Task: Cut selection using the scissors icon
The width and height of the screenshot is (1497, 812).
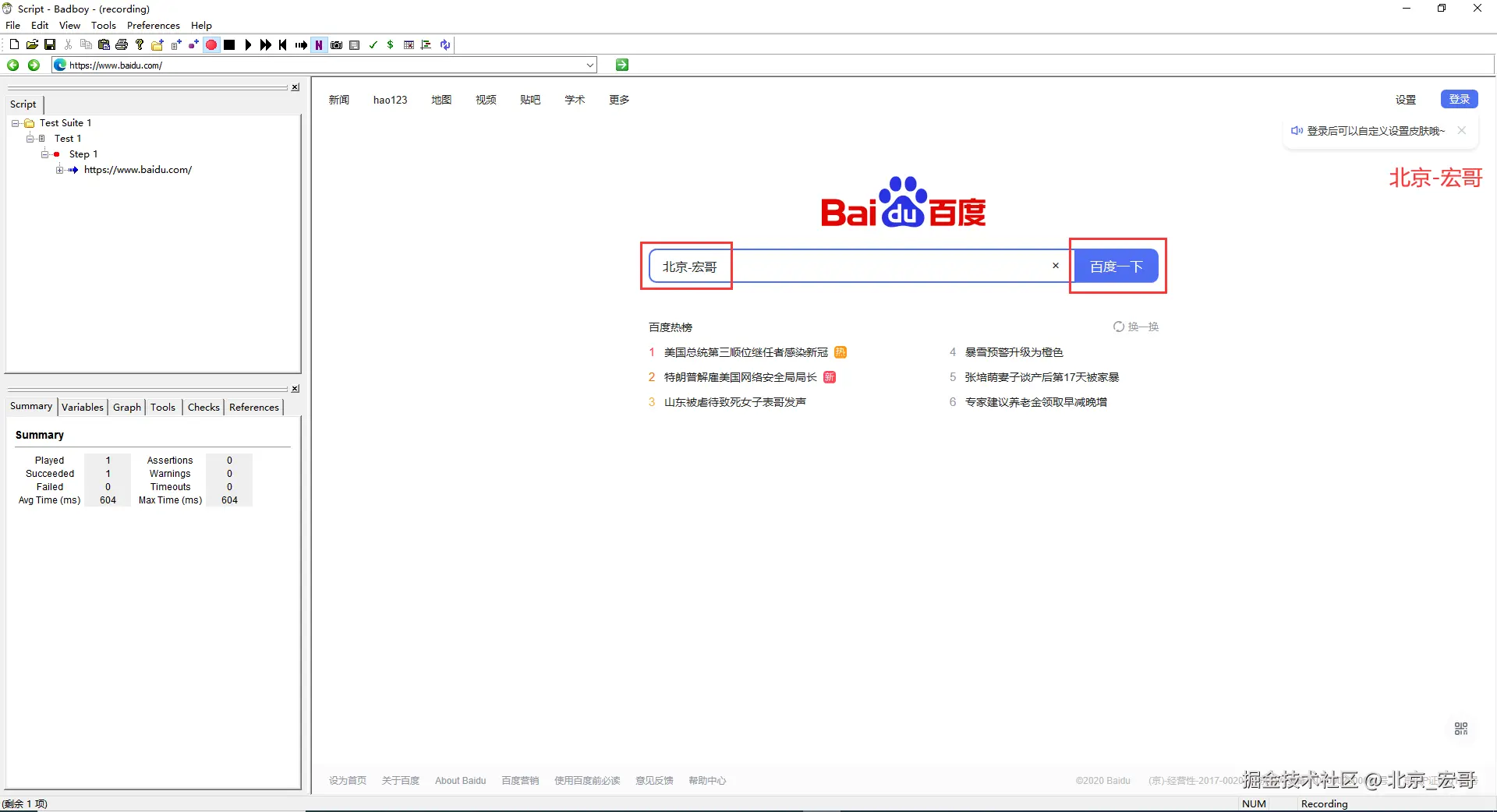Action: (68, 44)
